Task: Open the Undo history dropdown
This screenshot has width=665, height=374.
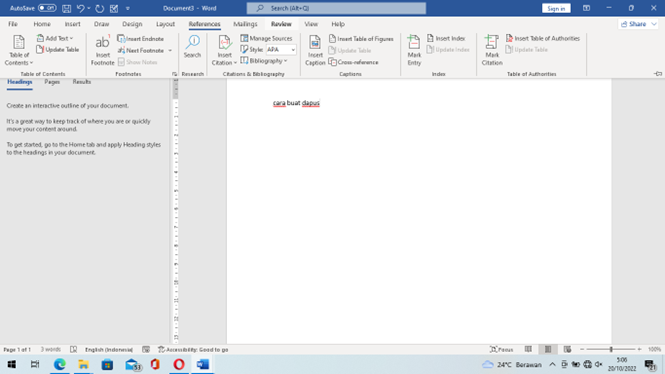Action: (x=89, y=8)
